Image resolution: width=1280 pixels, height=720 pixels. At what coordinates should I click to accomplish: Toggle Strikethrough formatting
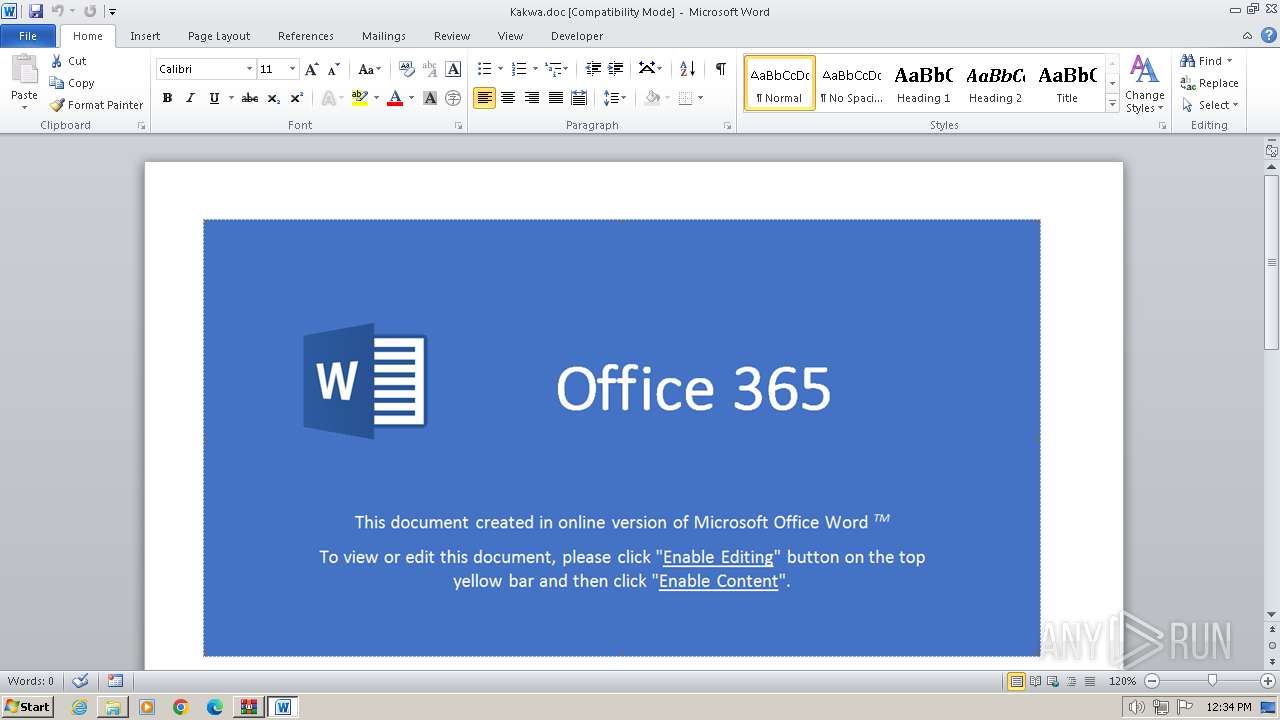point(250,98)
